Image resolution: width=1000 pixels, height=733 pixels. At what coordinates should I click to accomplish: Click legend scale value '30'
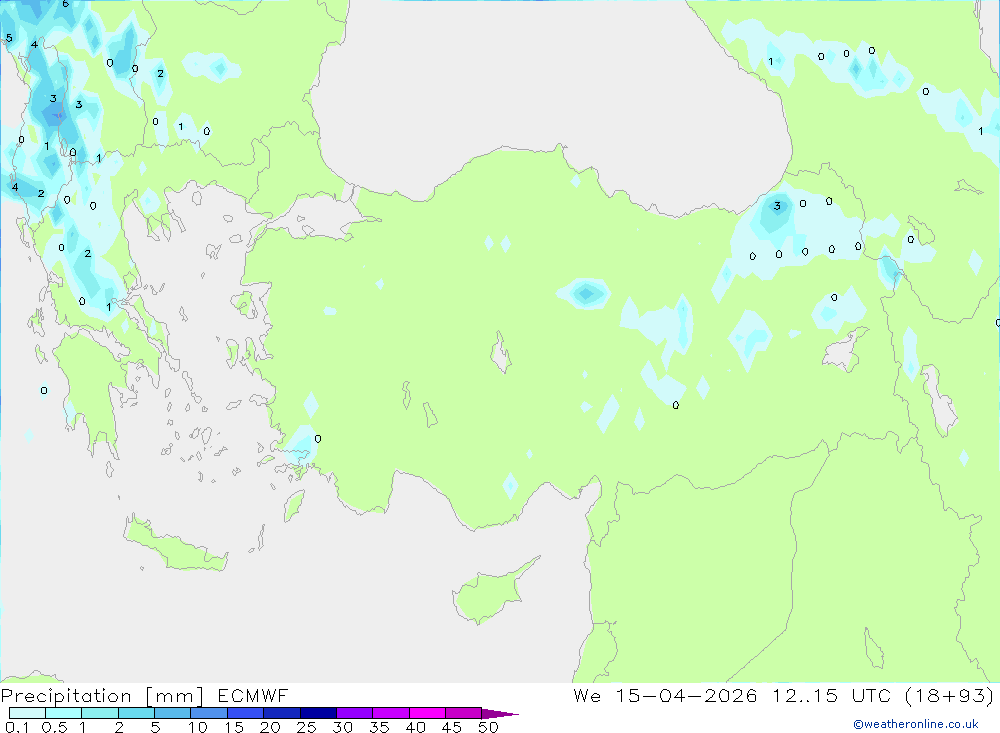[x=343, y=727]
